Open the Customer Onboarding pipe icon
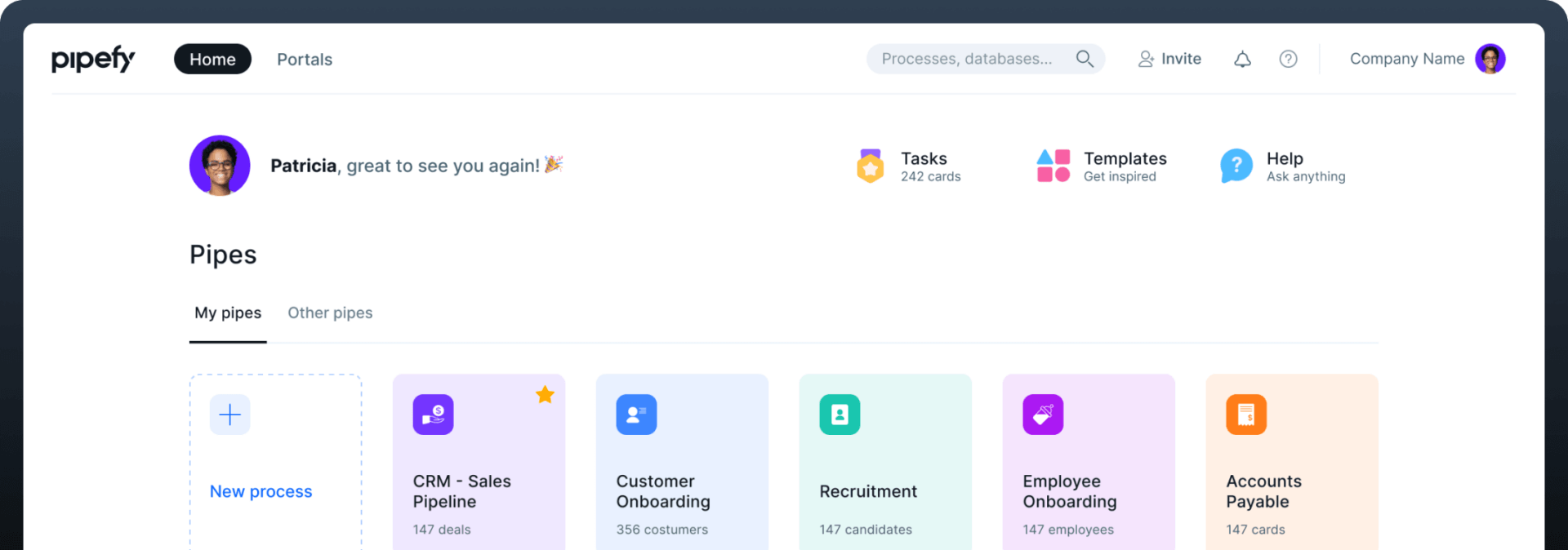The height and width of the screenshot is (550, 1568). pos(636,415)
